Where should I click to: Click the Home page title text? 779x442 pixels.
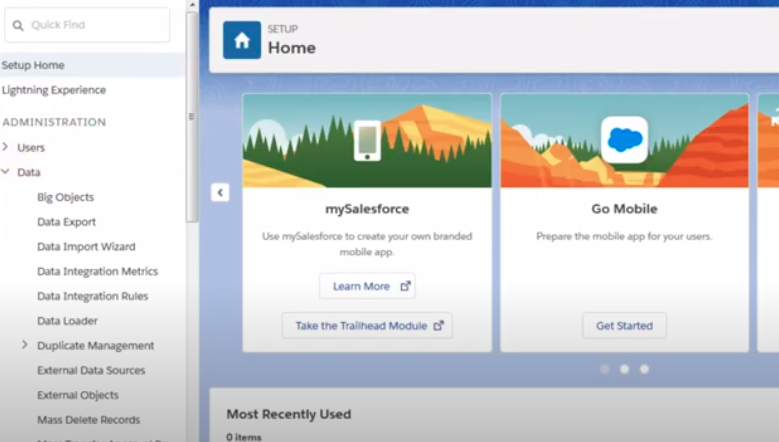[x=292, y=48]
